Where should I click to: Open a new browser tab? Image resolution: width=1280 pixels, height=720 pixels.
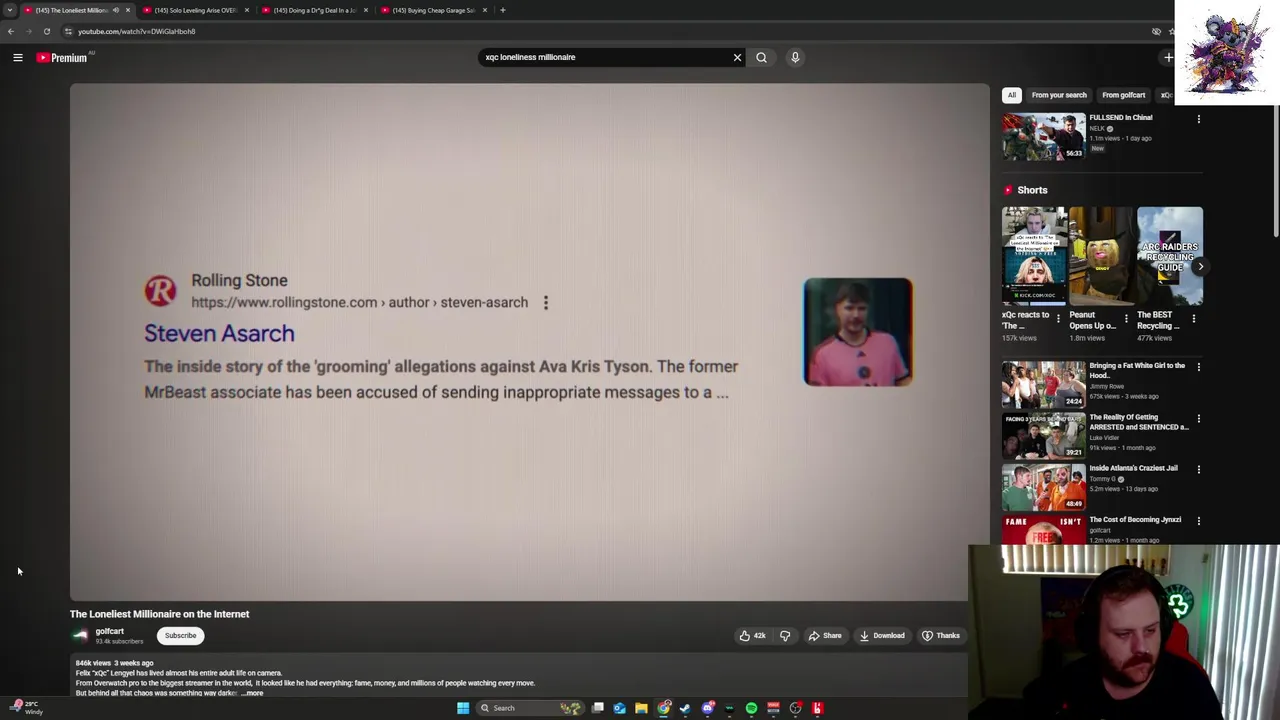pos(503,10)
